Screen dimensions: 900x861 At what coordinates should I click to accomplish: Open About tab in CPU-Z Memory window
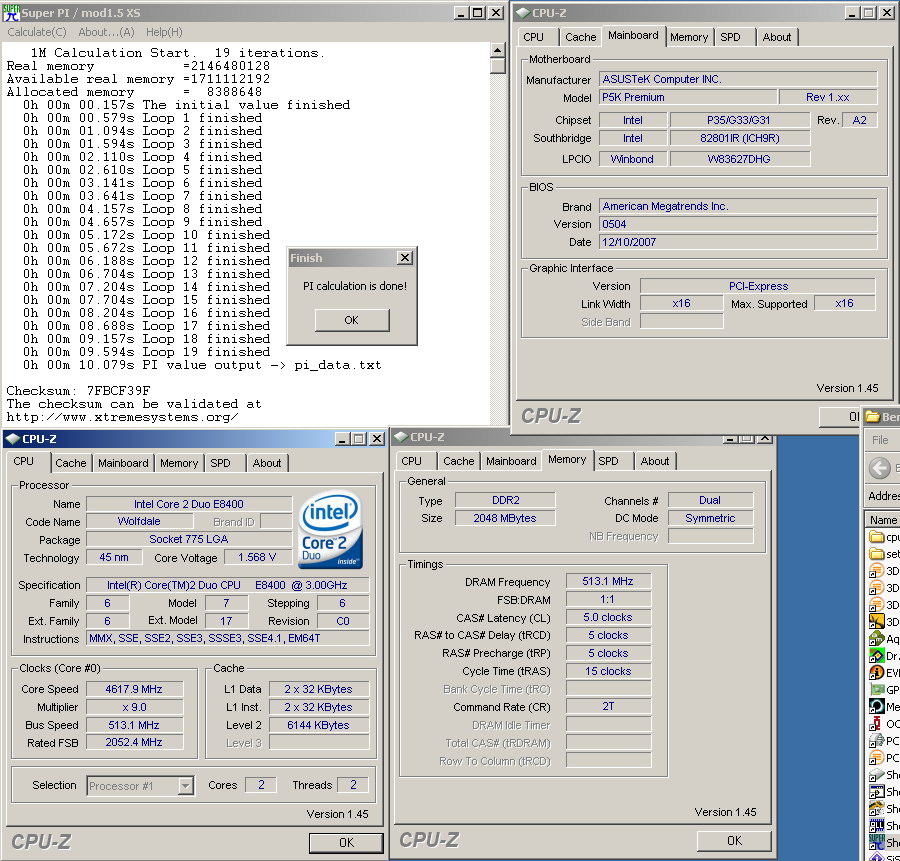click(x=655, y=461)
